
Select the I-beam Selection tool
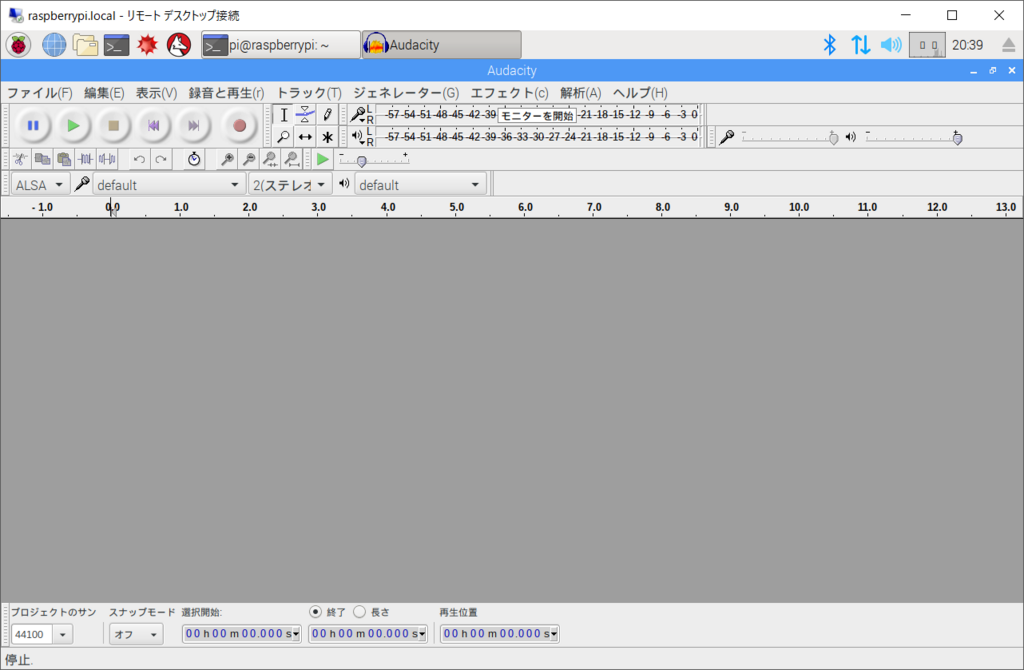[x=283, y=115]
